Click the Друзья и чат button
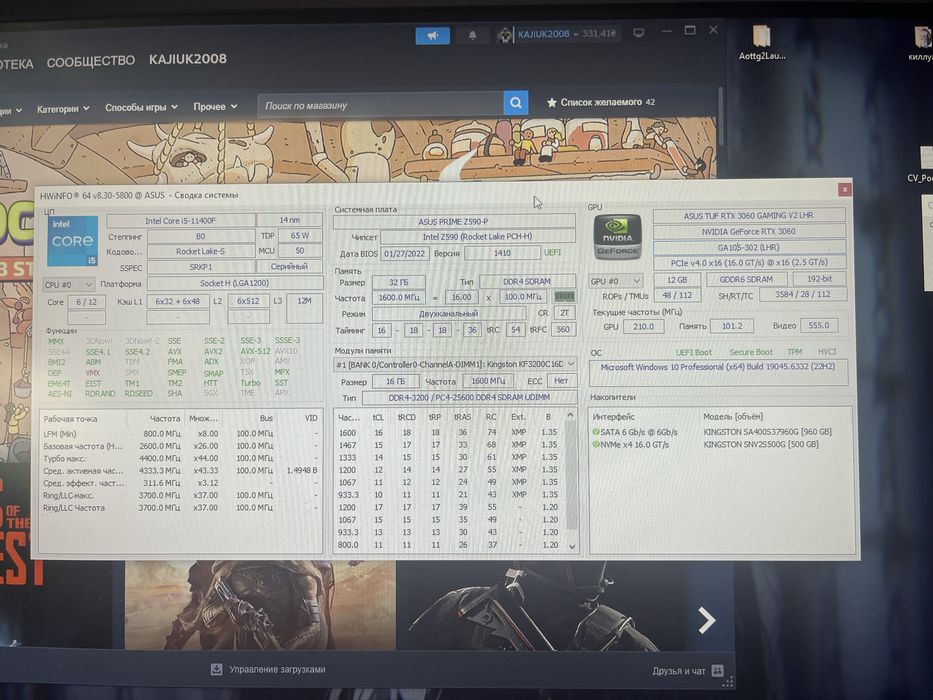933x700 pixels. [678, 671]
